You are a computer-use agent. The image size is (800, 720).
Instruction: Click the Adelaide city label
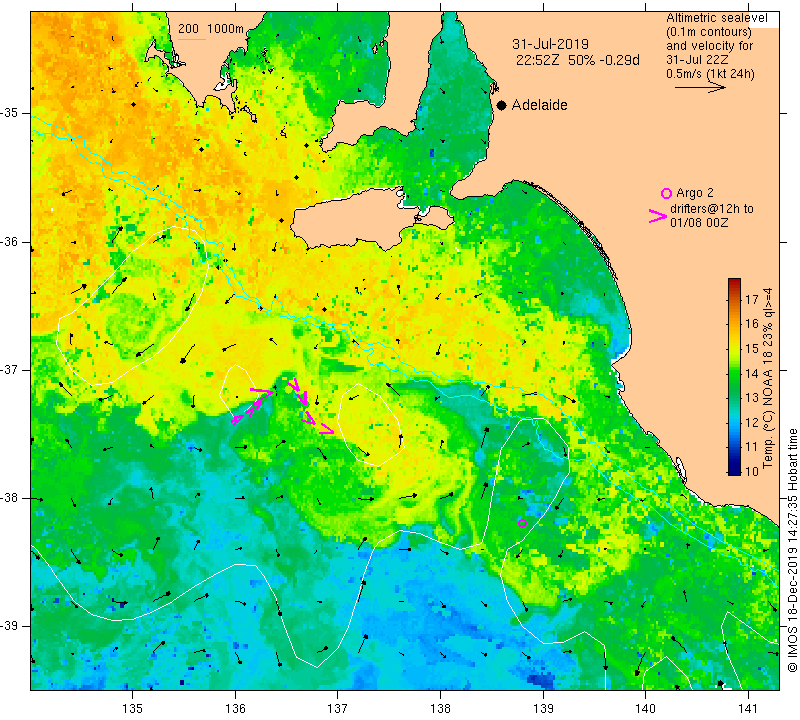[539, 105]
